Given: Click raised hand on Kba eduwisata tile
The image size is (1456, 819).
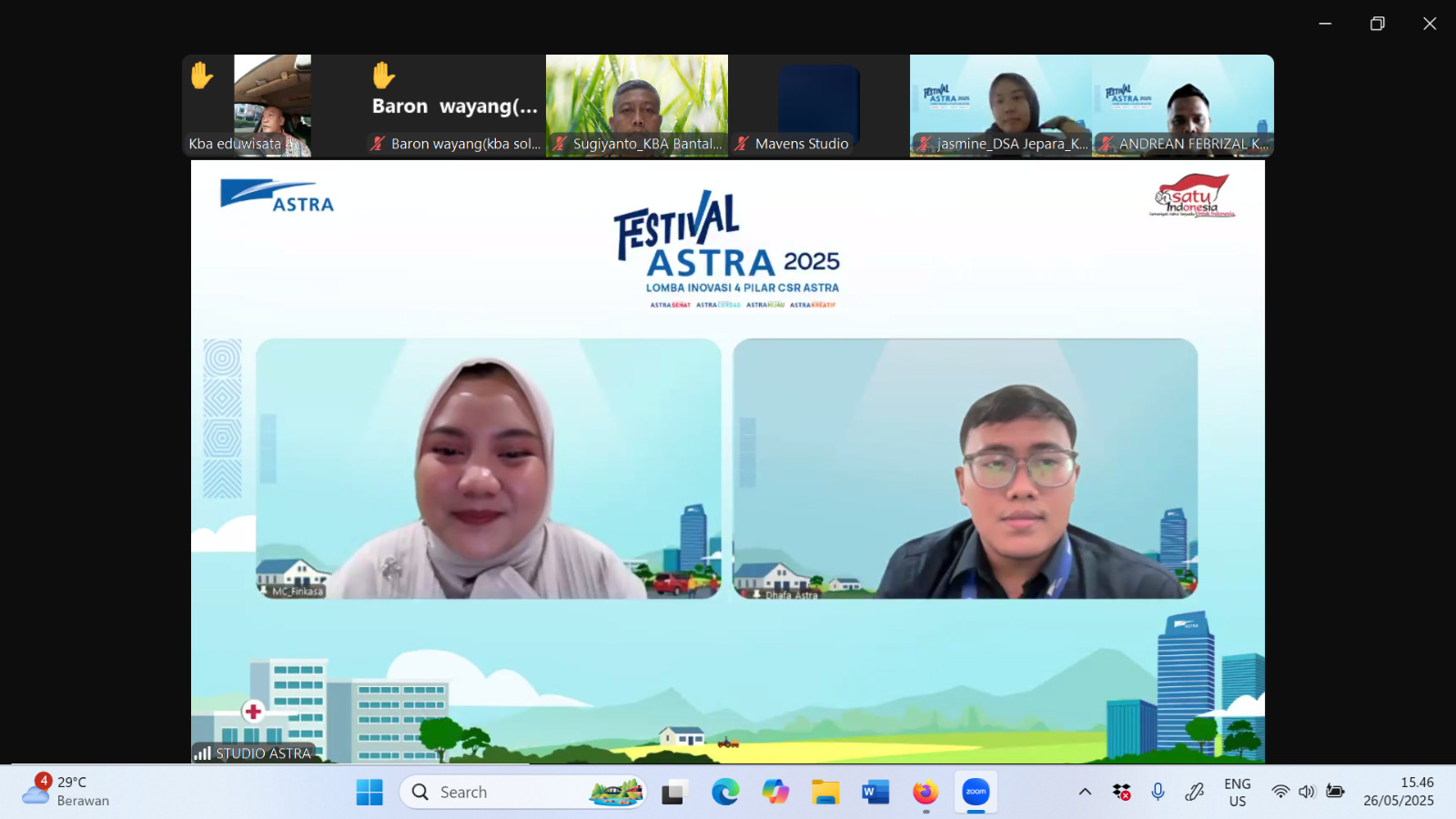Looking at the screenshot, I should 202,75.
